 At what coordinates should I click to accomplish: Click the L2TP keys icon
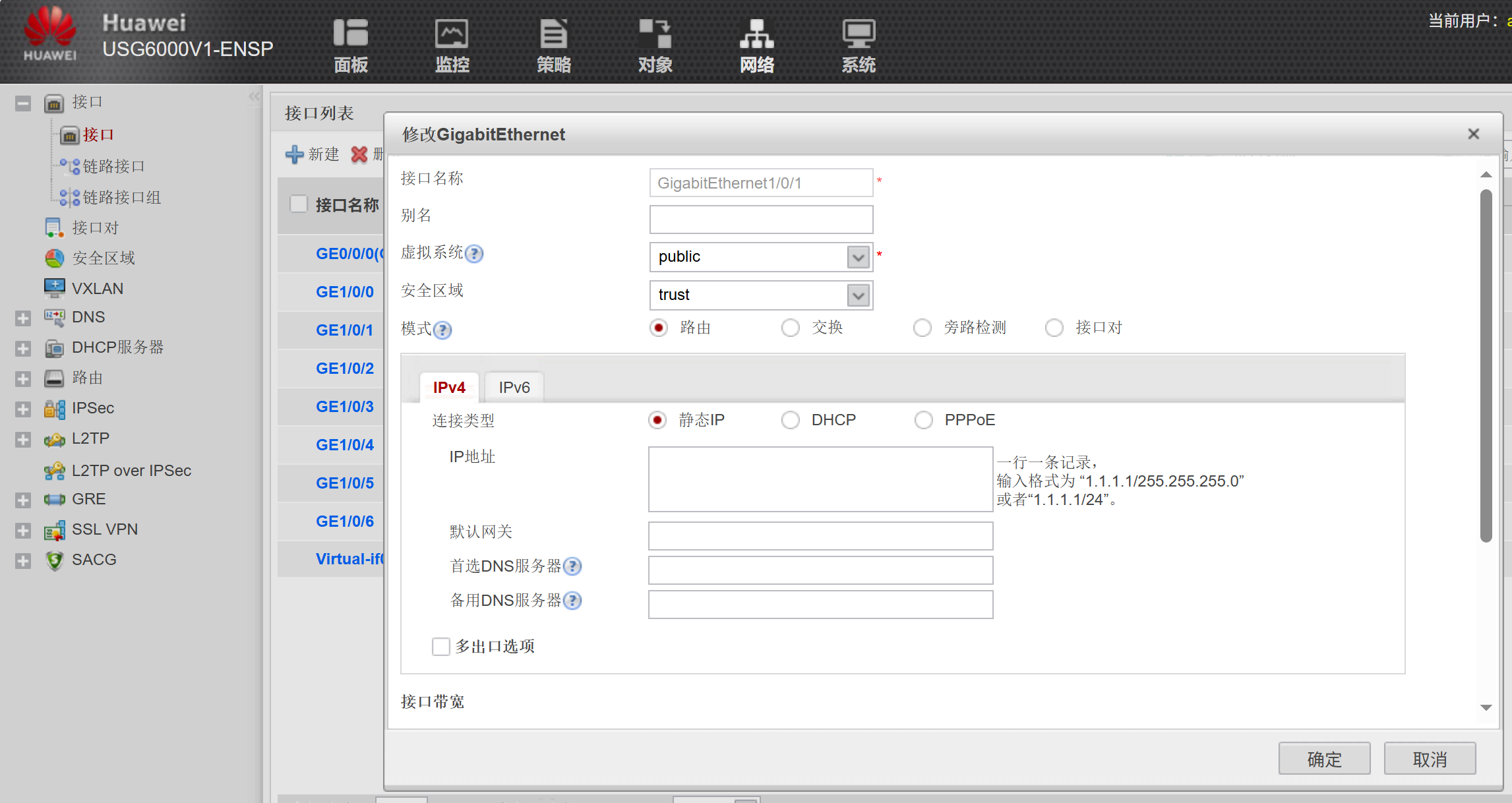54,439
